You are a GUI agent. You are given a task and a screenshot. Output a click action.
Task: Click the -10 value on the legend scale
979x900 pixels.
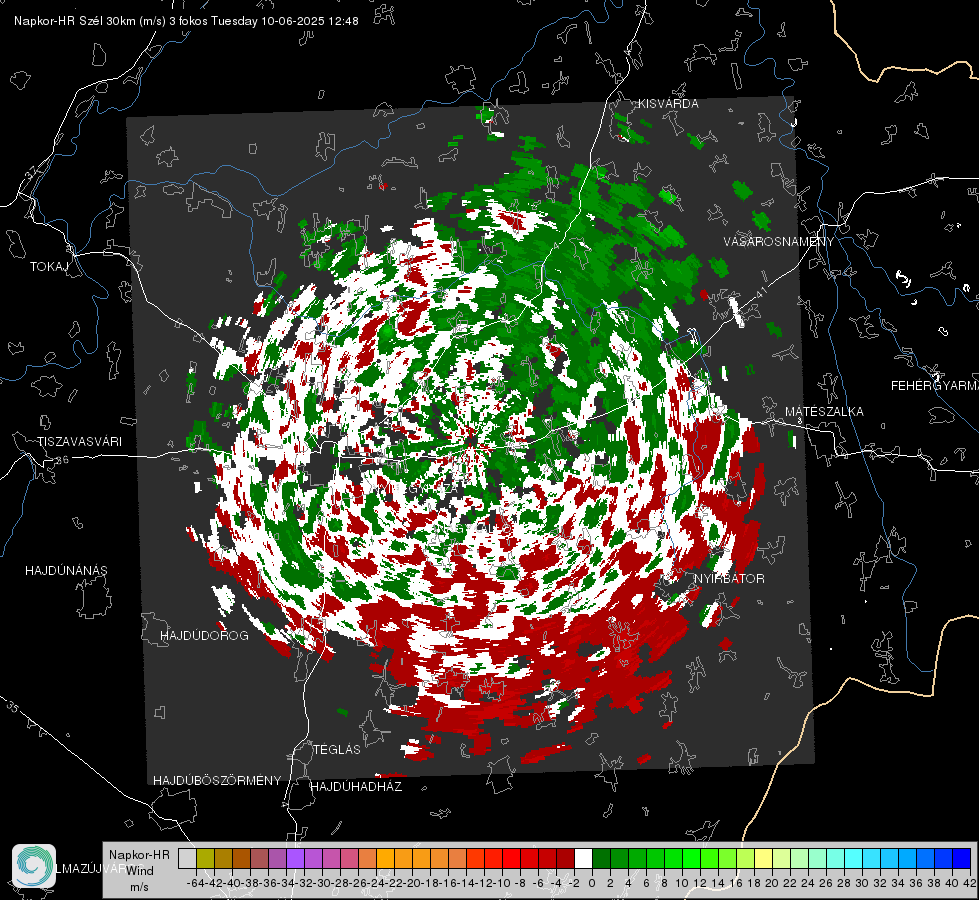pyautogui.click(x=503, y=883)
